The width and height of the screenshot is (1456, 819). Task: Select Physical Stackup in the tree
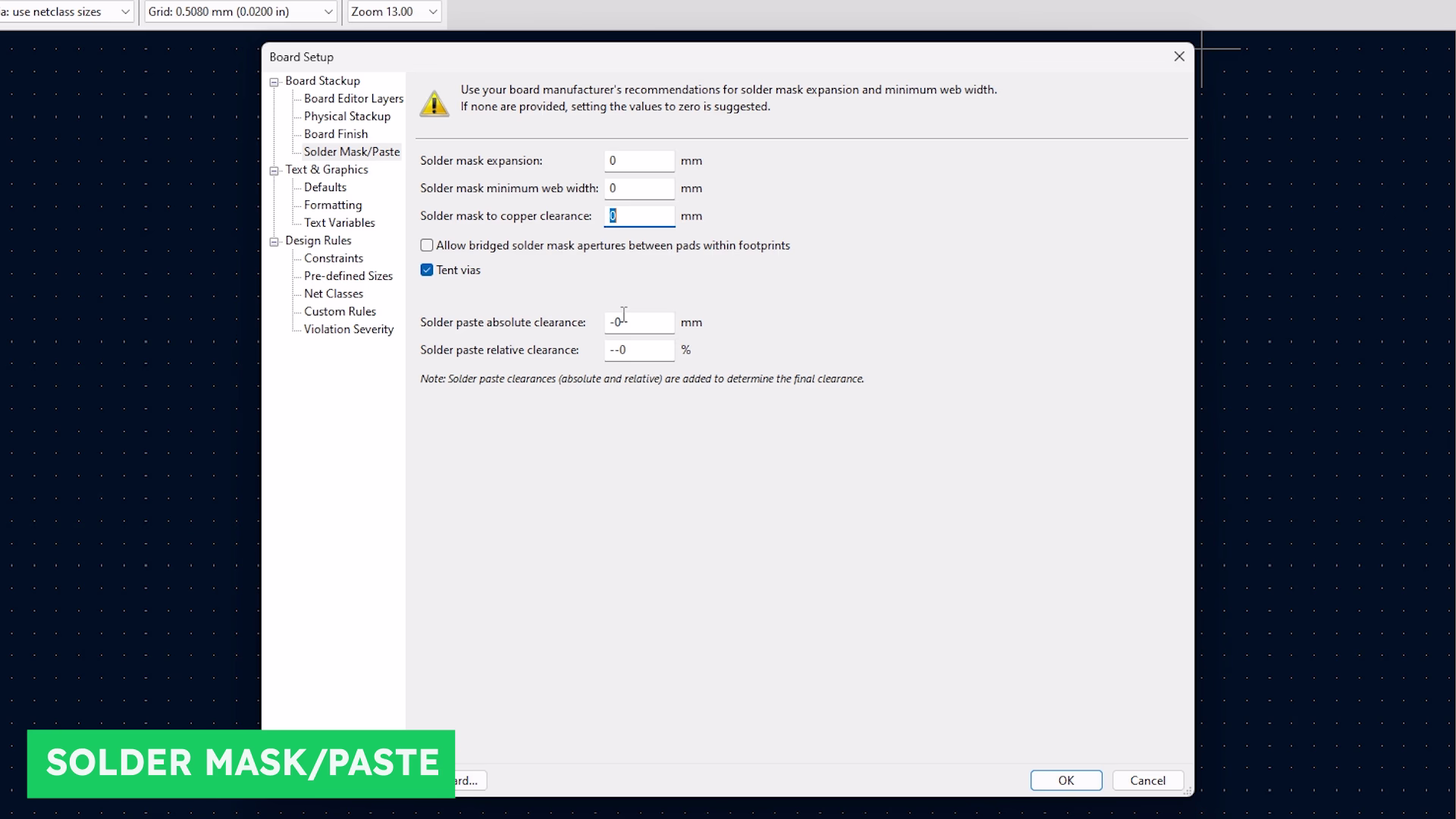pos(347,116)
